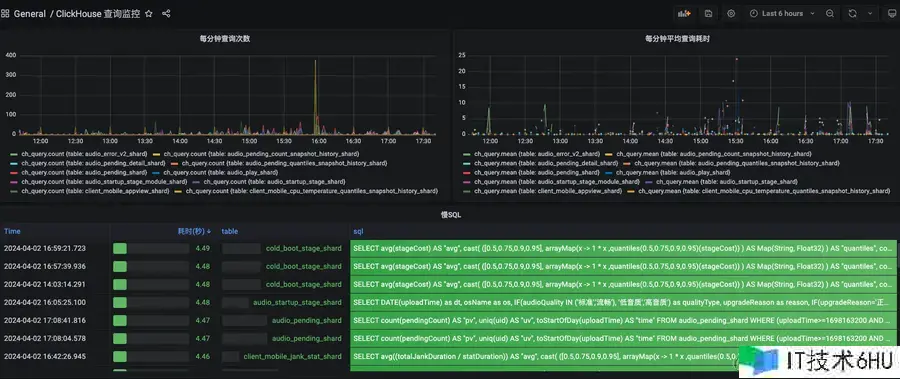900x379 pixels.
Task: Sort table by 耗时(秒) column header
Action: (194, 231)
